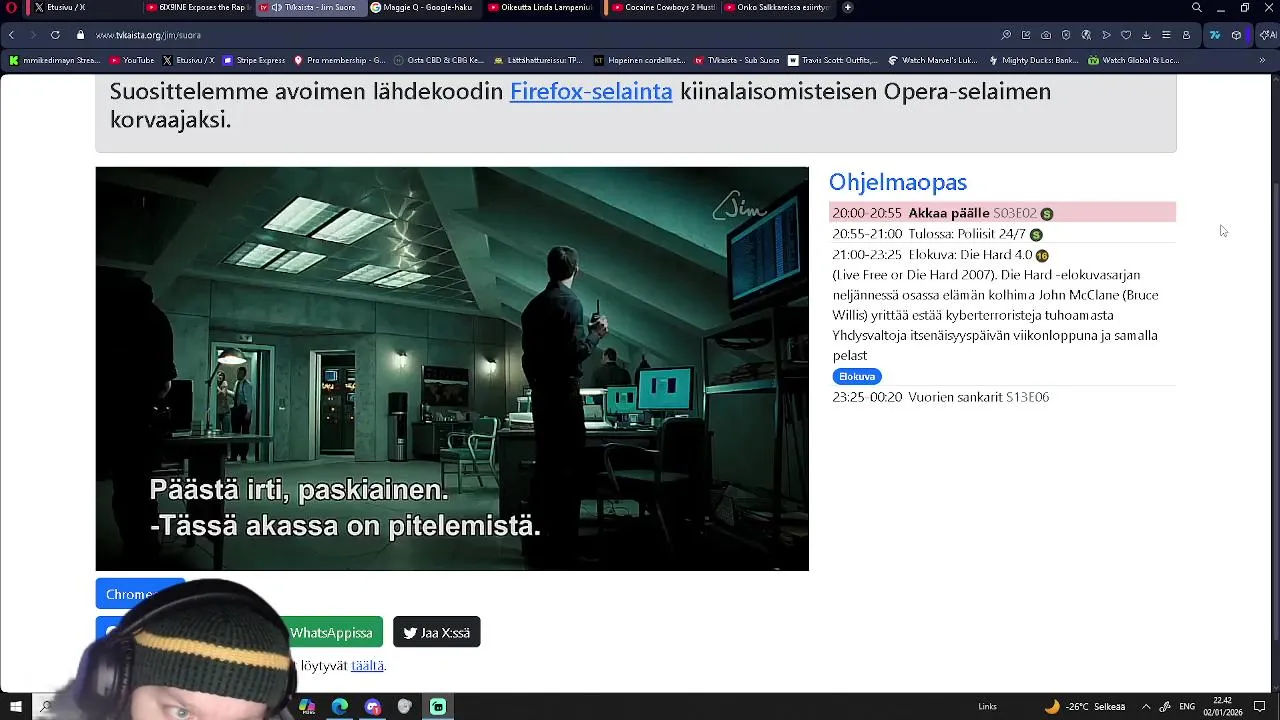Open the Stripe Express bookmark
This screenshot has height=720, width=1280.
pyautogui.click(x=254, y=60)
